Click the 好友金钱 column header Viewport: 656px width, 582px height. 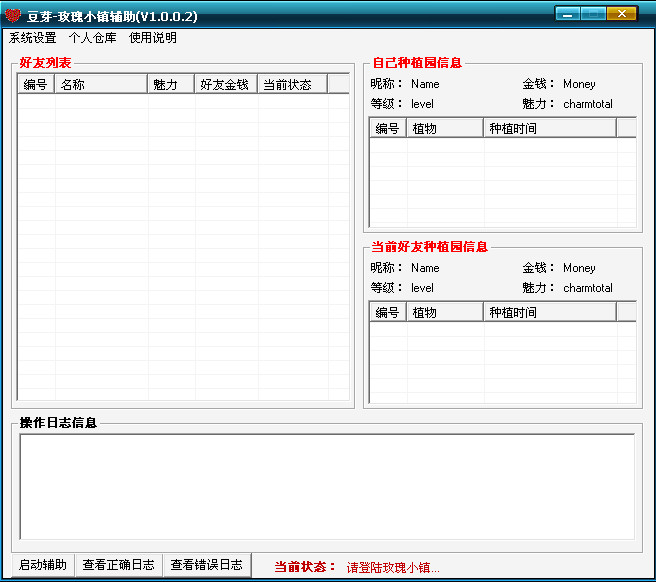click(225, 85)
